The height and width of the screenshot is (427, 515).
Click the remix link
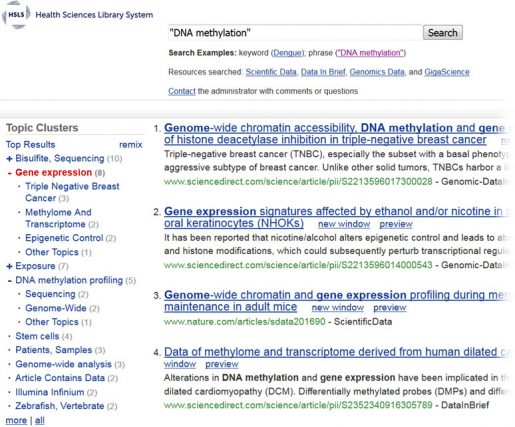(131, 145)
